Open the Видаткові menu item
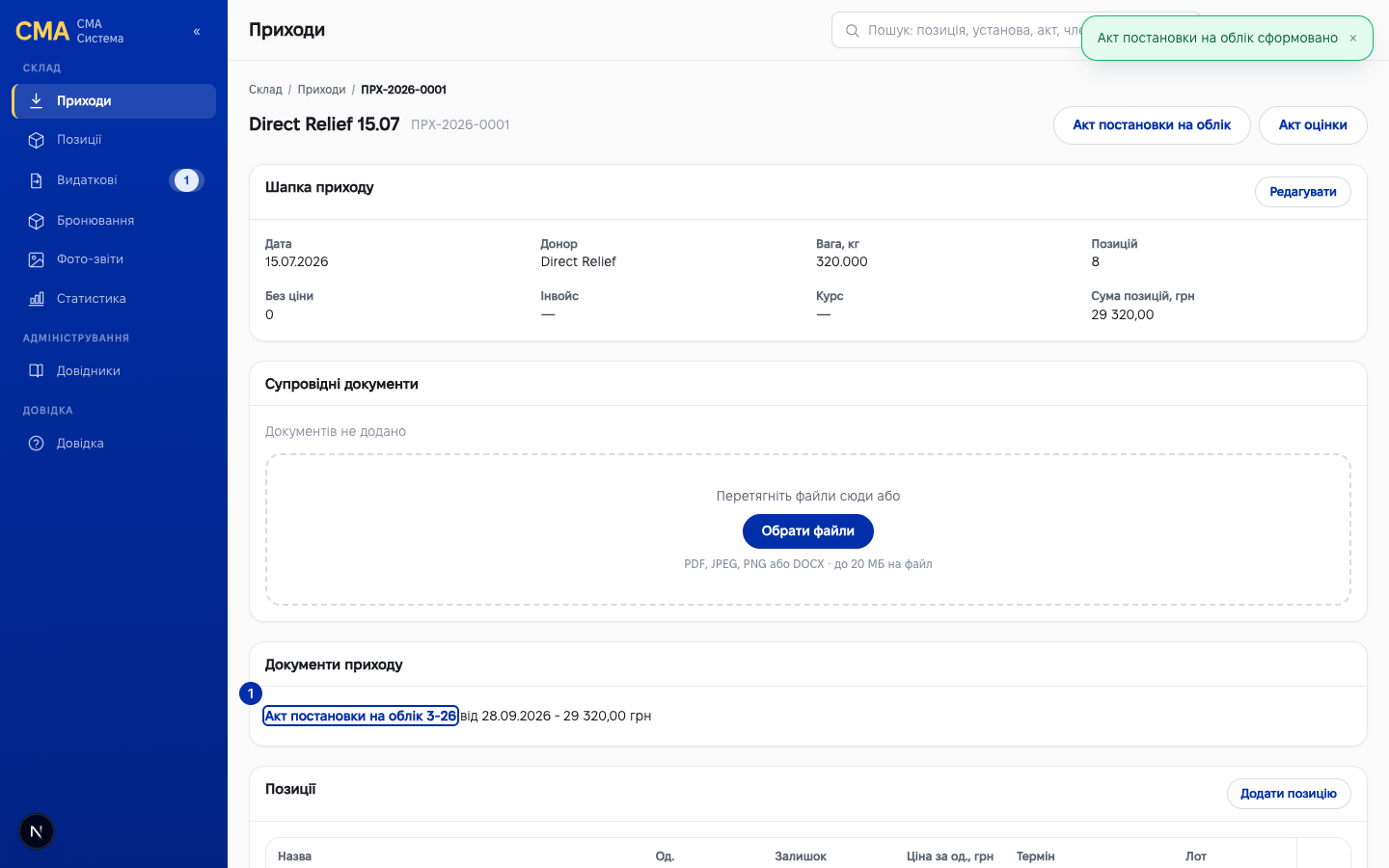 pos(114,180)
